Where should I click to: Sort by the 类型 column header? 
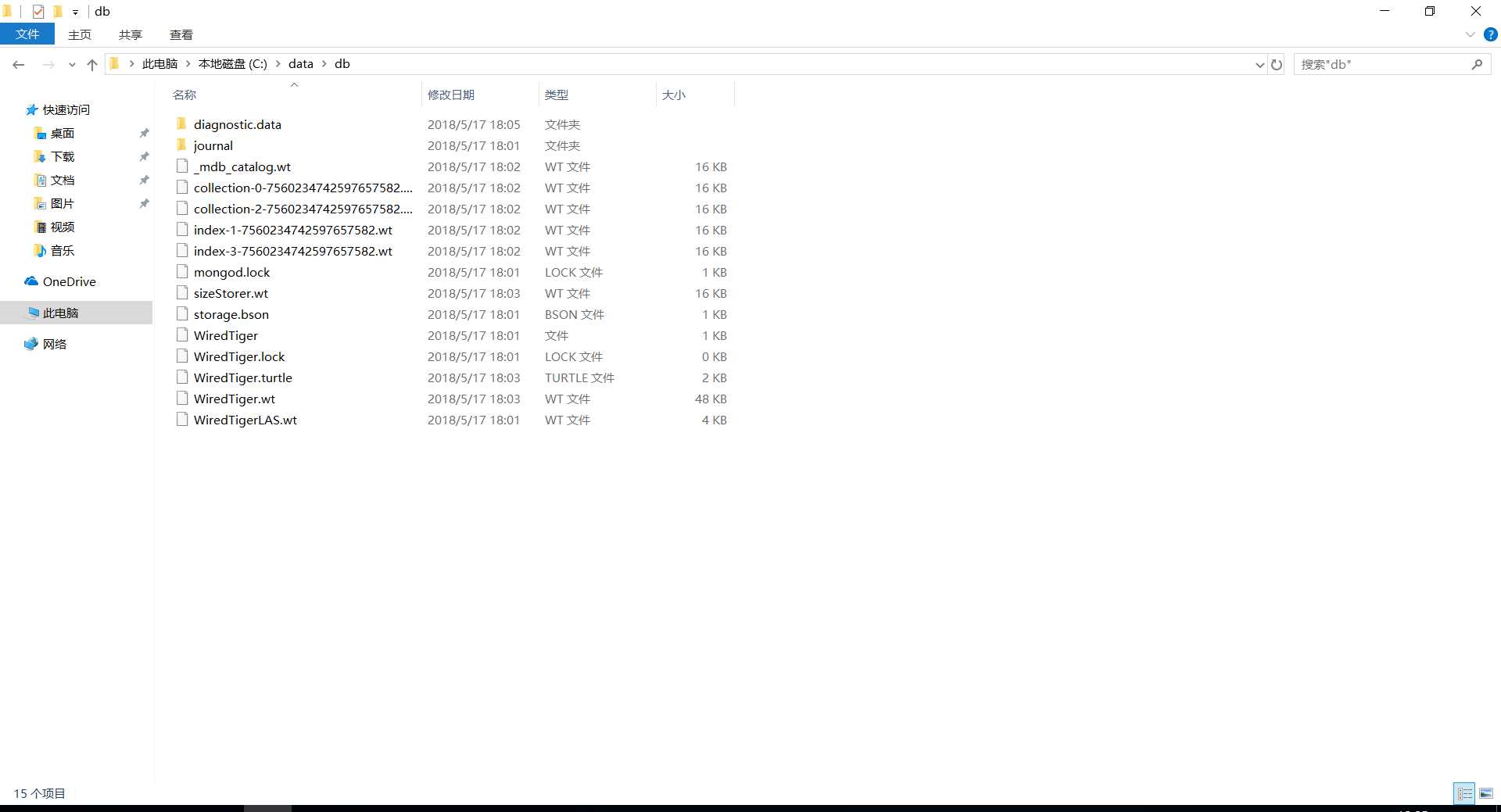(557, 95)
